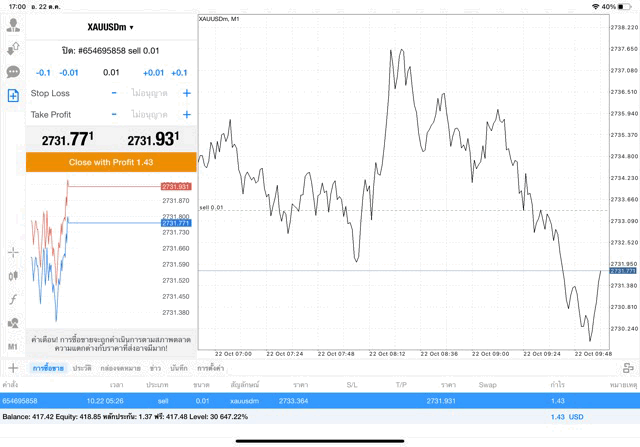
Task: Increase volume by 0.01
Action: click(x=153, y=73)
